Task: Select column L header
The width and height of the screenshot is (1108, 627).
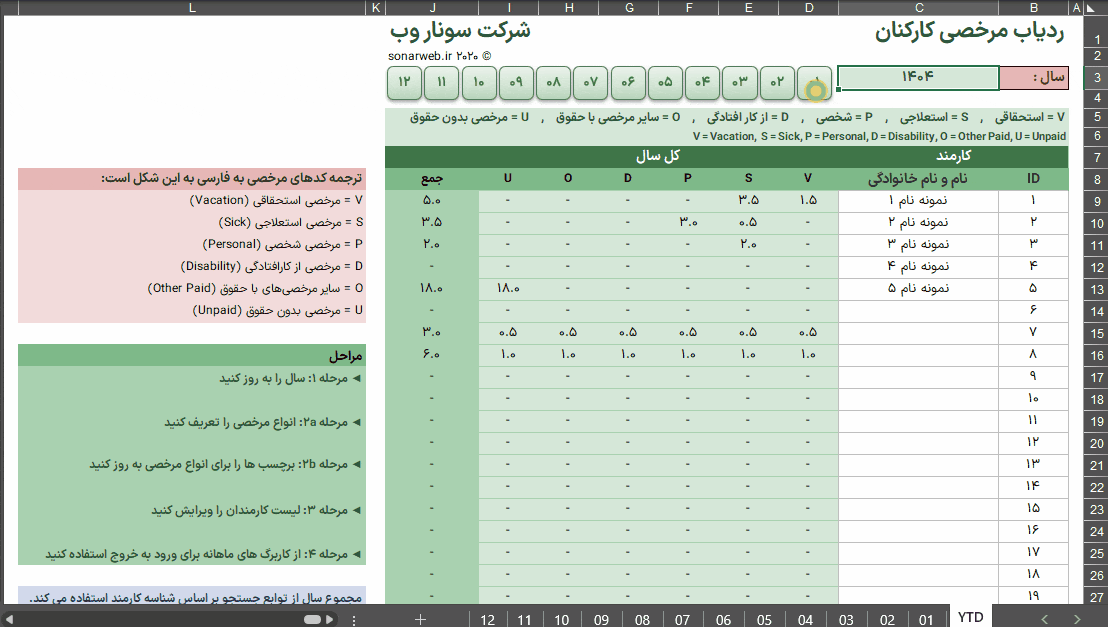Action: point(191,8)
